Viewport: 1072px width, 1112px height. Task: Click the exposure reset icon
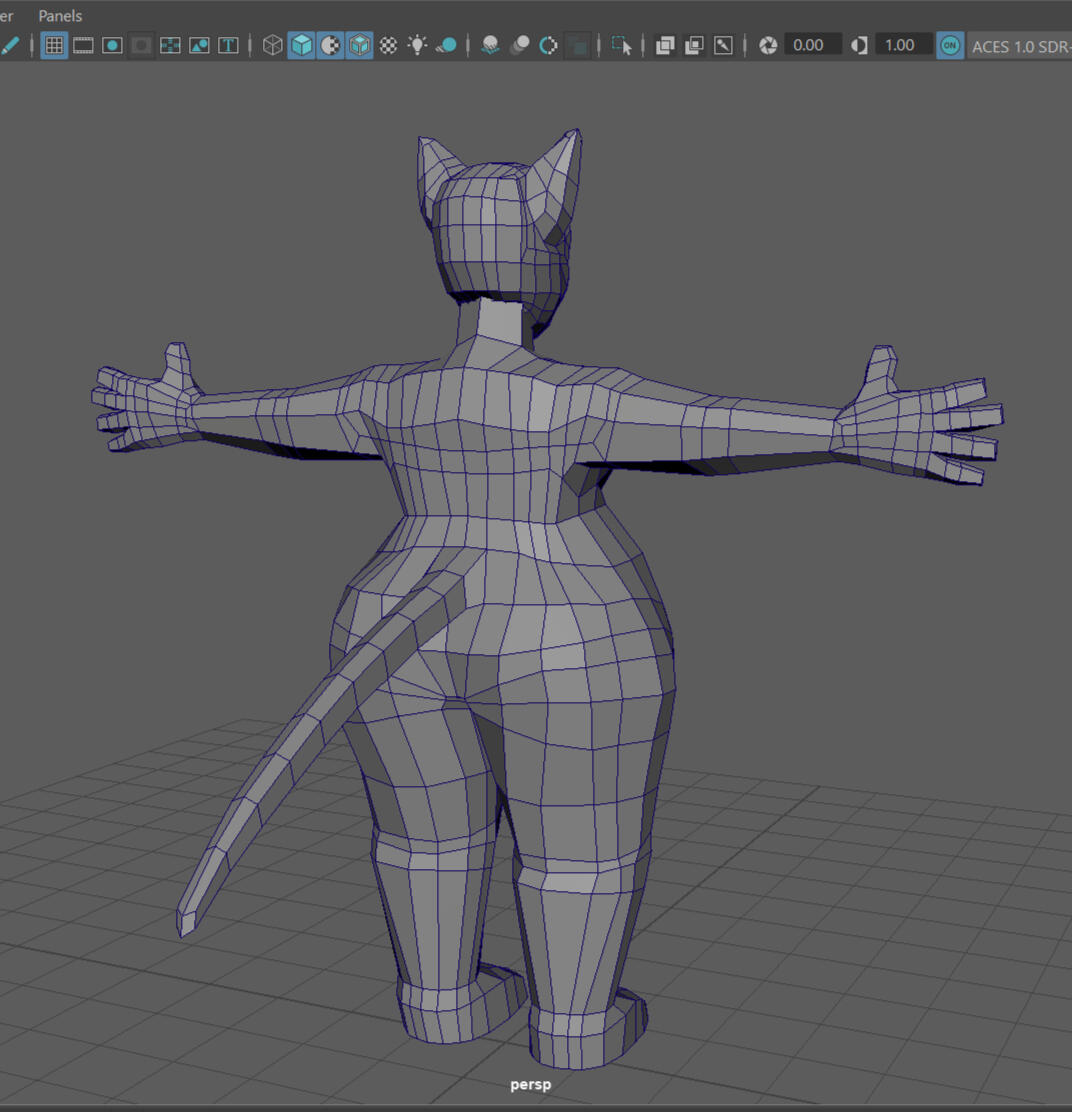[768, 45]
